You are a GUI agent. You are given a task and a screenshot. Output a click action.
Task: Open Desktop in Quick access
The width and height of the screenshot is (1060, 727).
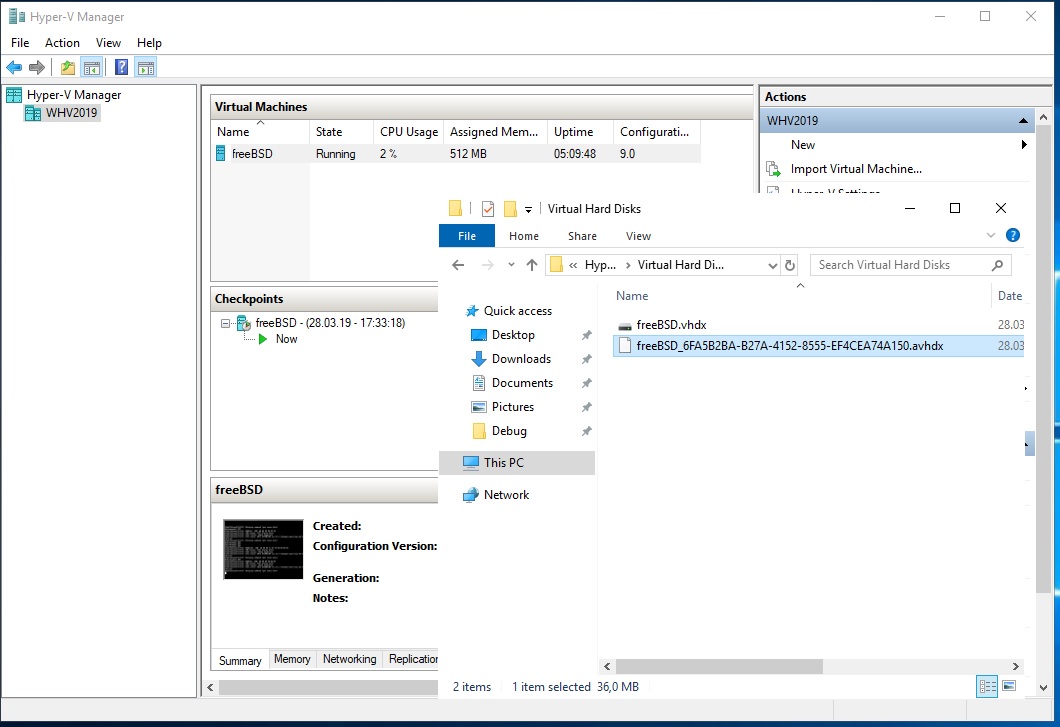pos(513,335)
